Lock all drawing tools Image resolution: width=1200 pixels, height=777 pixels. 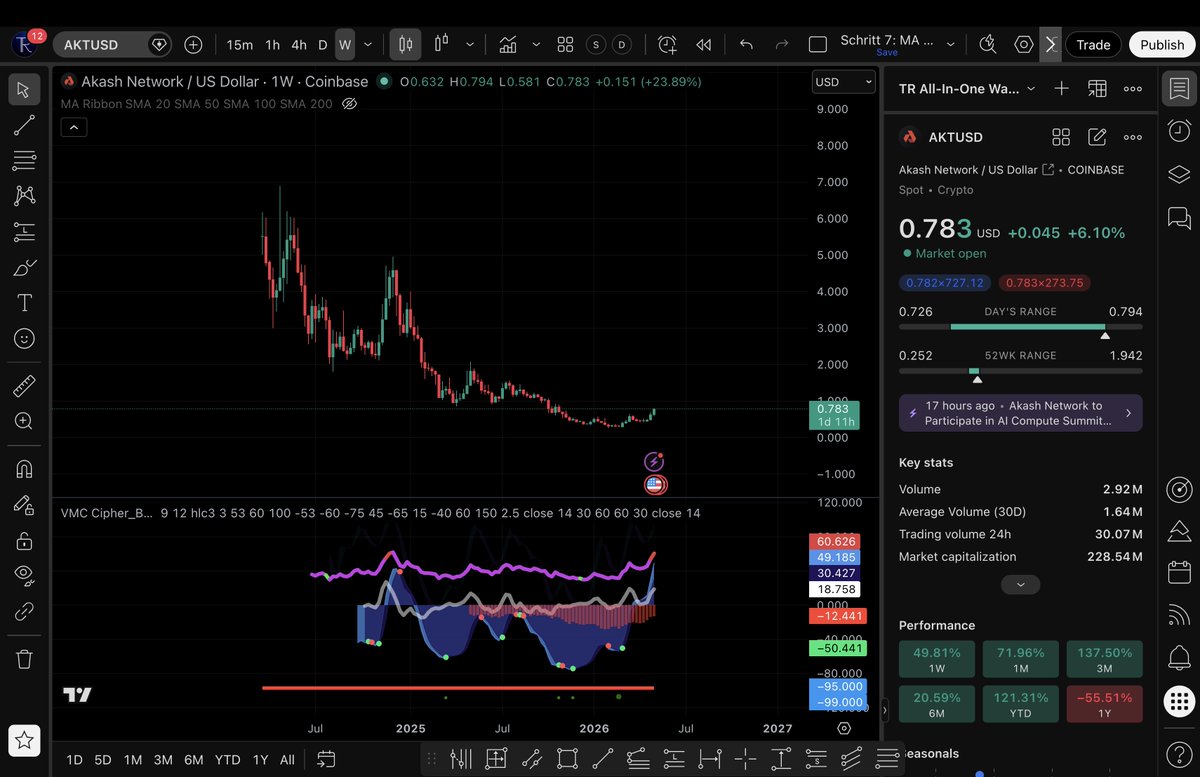tap(25, 540)
